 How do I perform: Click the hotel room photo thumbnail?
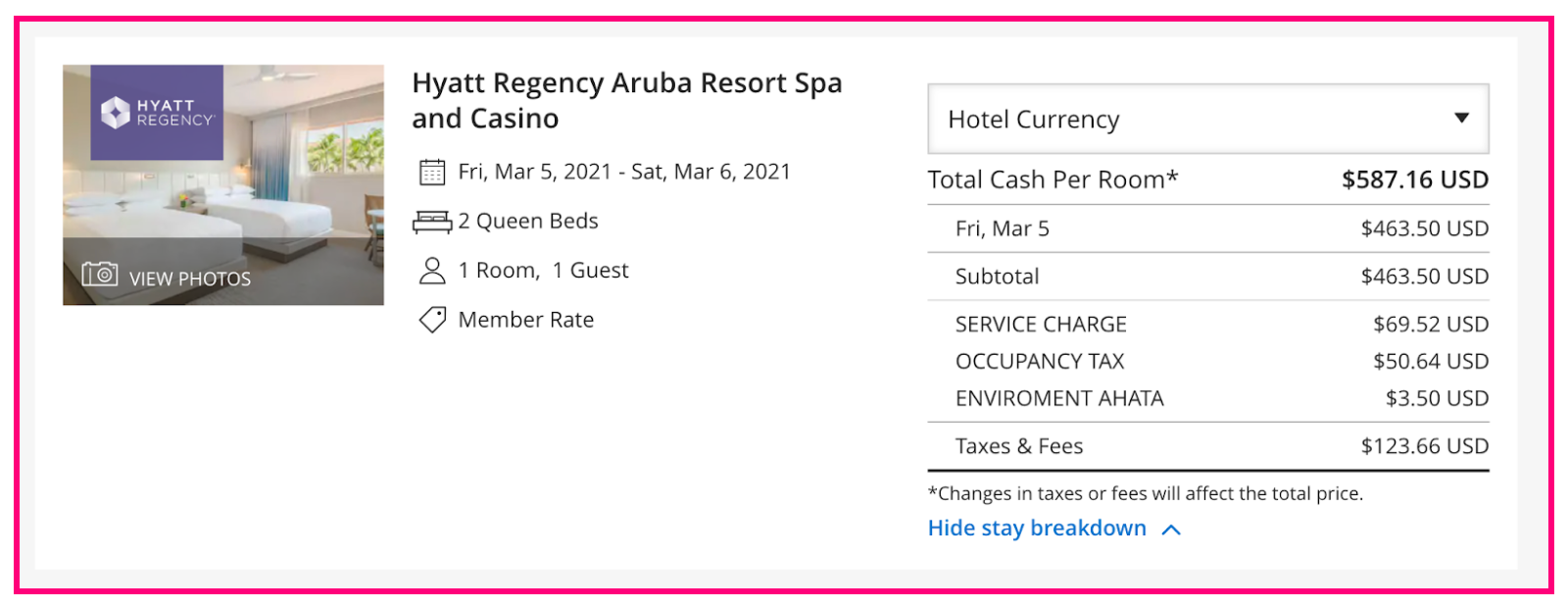[223, 185]
